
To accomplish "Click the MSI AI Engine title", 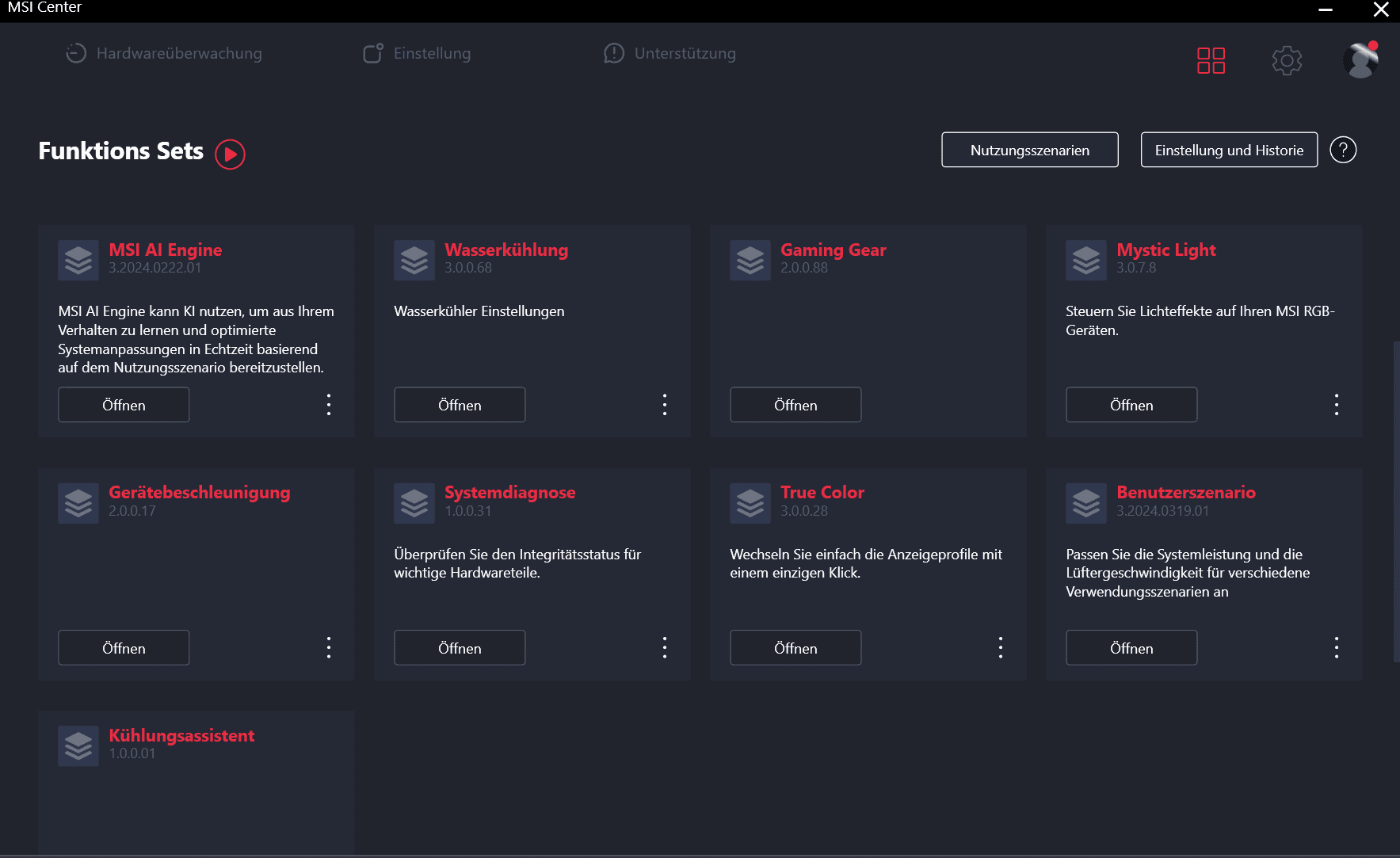I will [166, 250].
